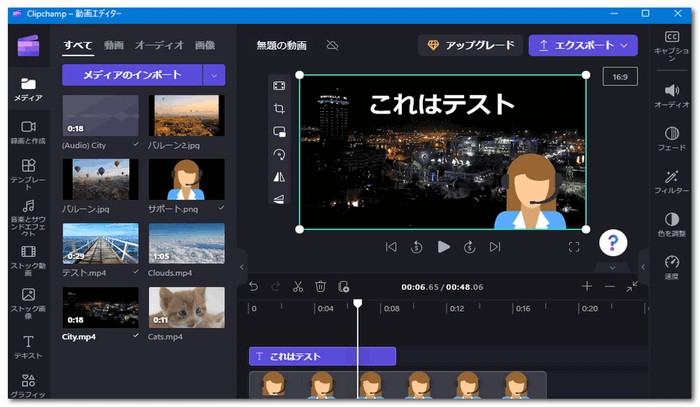Switch to the 画像 media tab
700x407 pixels.
click(x=204, y=45)
